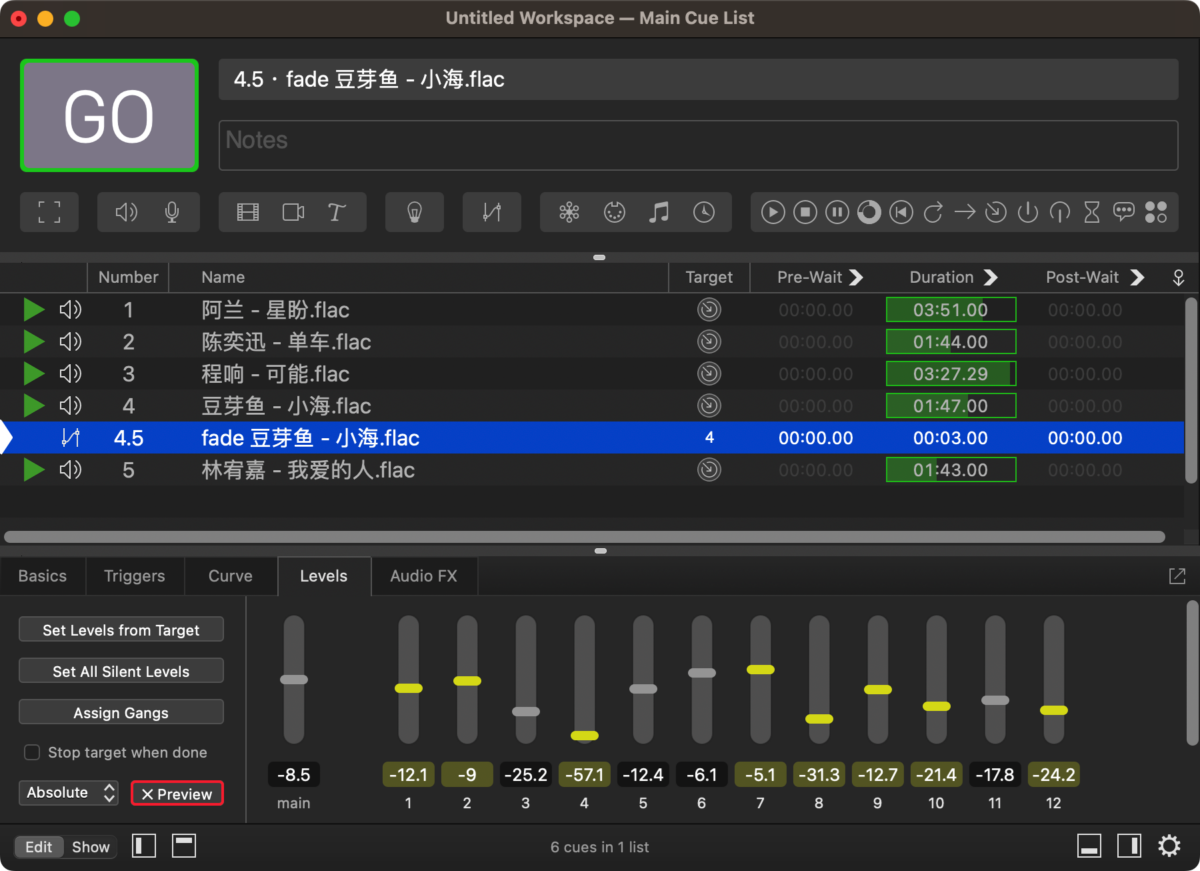
Task: Toggle full screen GO view icon
Action: click(x=49, y=212)
